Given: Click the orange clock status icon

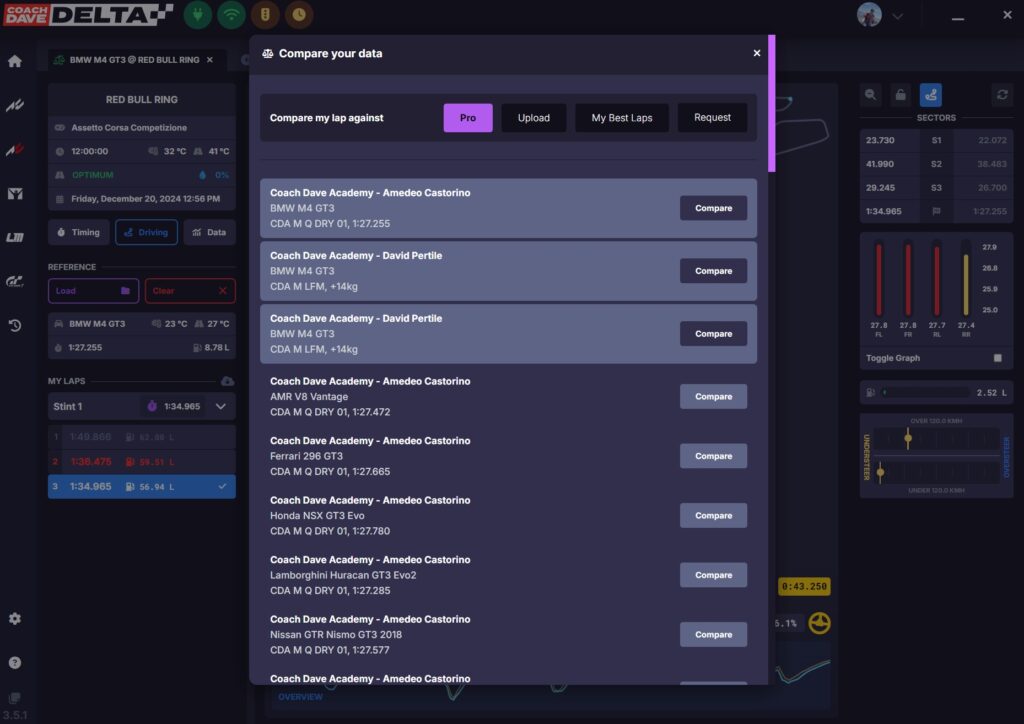Looking at the screenshot, I should tap(298, 15).
